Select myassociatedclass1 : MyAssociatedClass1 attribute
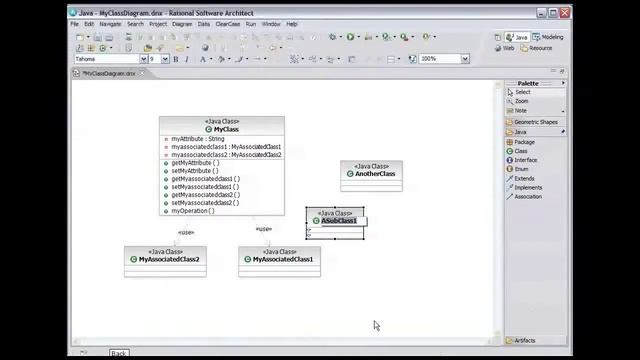Image resolution: width=640 pixels, height=360 pixels. pyautogui.click(x=226, y=147)
